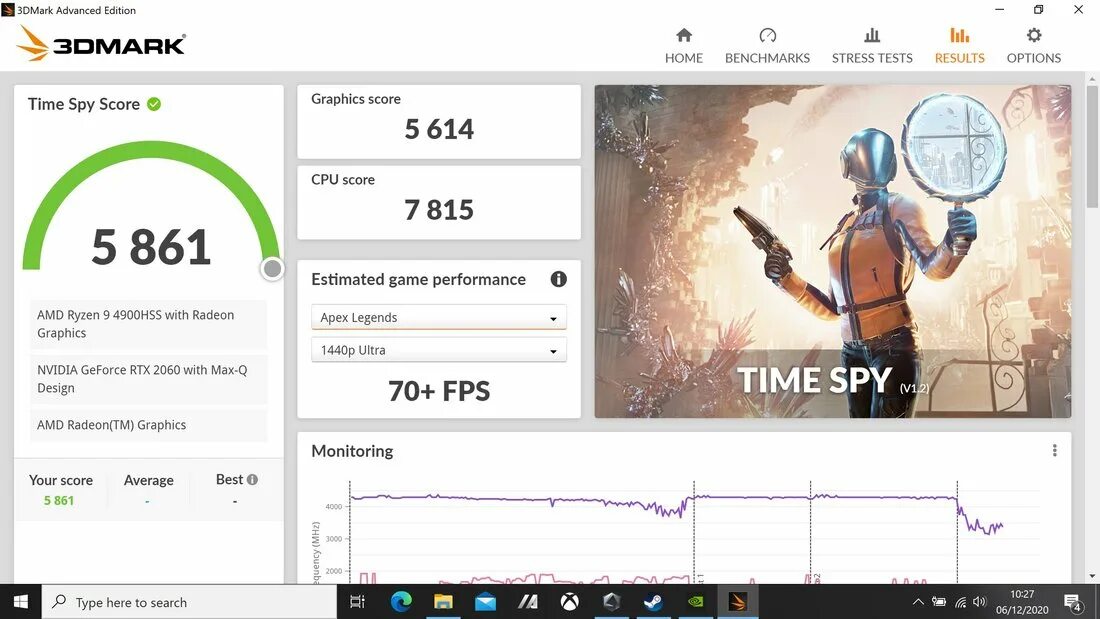Expand the 1440p Ultra resolution dropdown
The width and height of the screenshot is (1100, 619).
coord(439,350)
